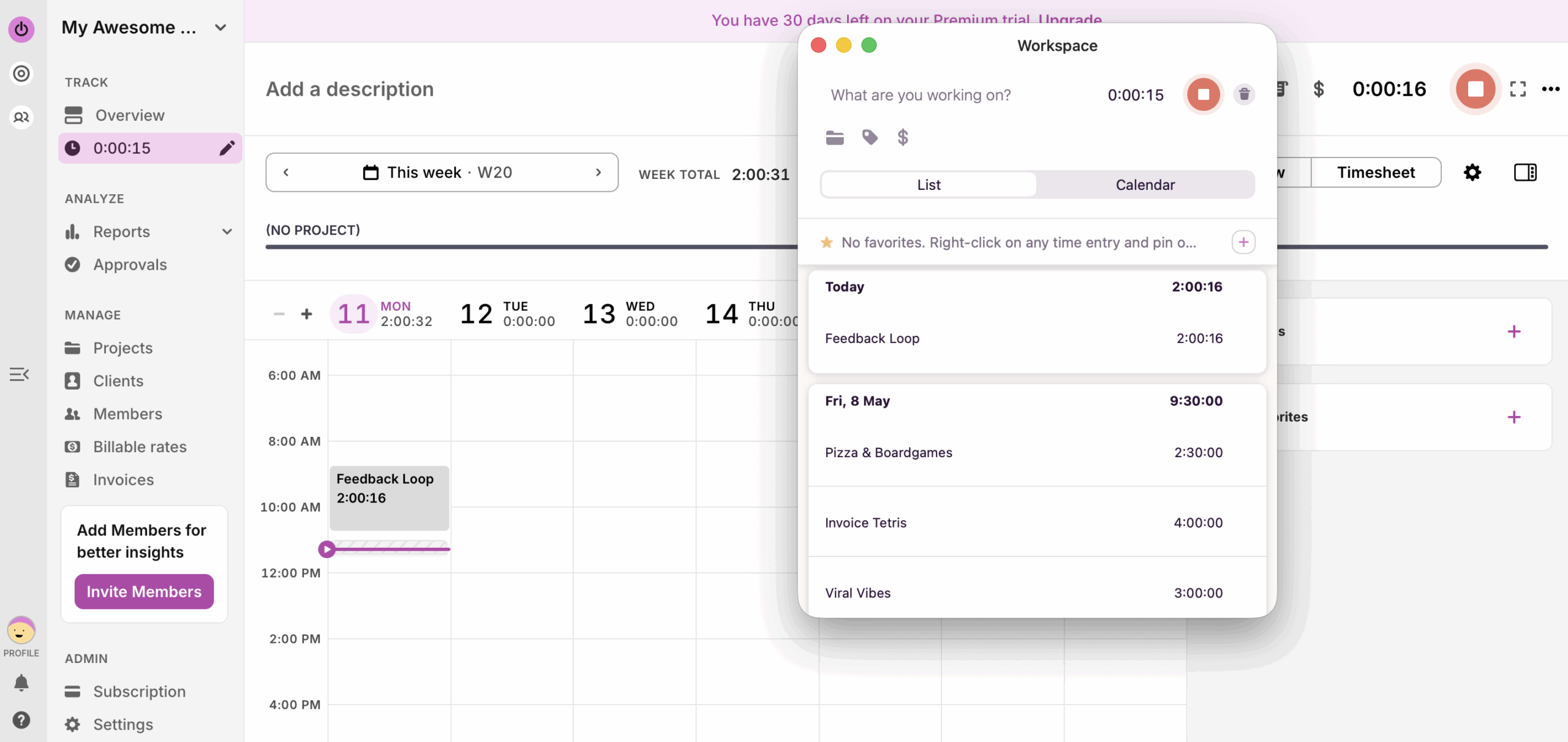The image size is (1568, 742).
Task: Add a favorite with the plus button
Action: (1243, 242)
